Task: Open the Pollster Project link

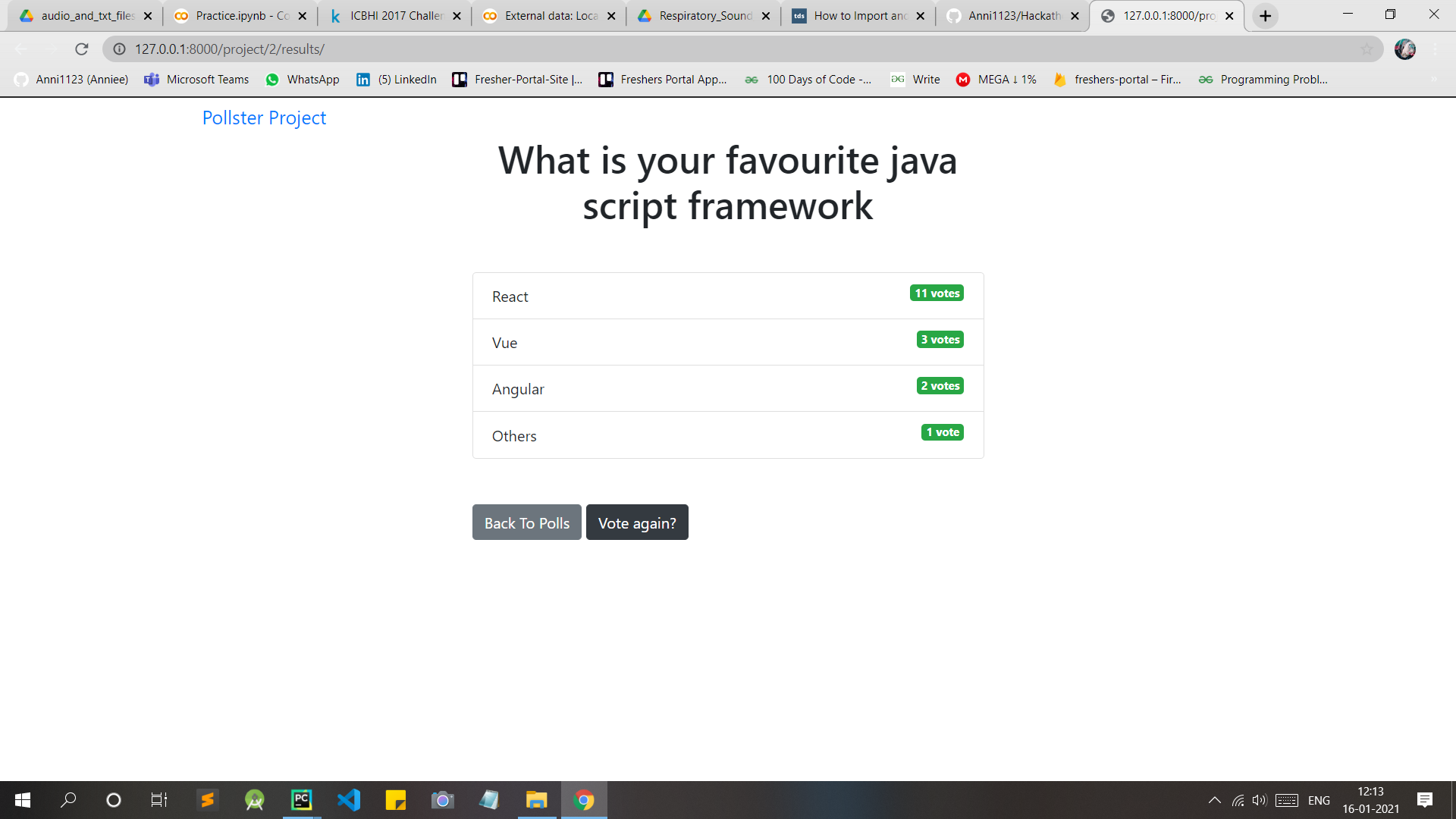Action: pos(264,118)
